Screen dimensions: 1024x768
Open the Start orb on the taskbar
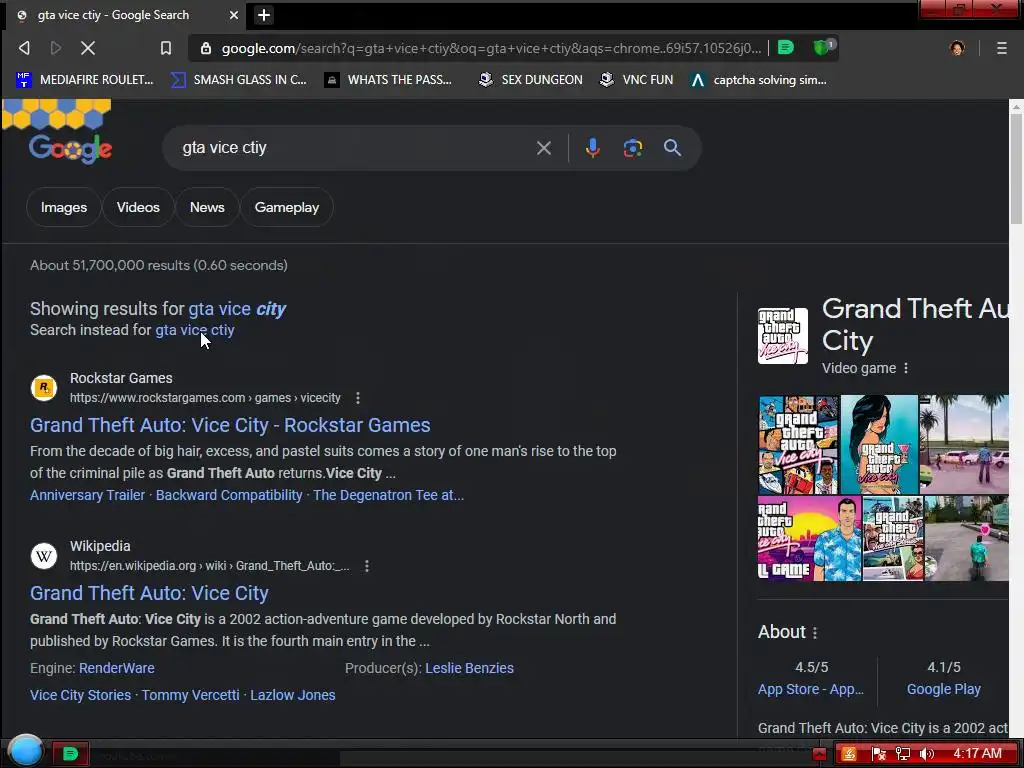(25, 750)
